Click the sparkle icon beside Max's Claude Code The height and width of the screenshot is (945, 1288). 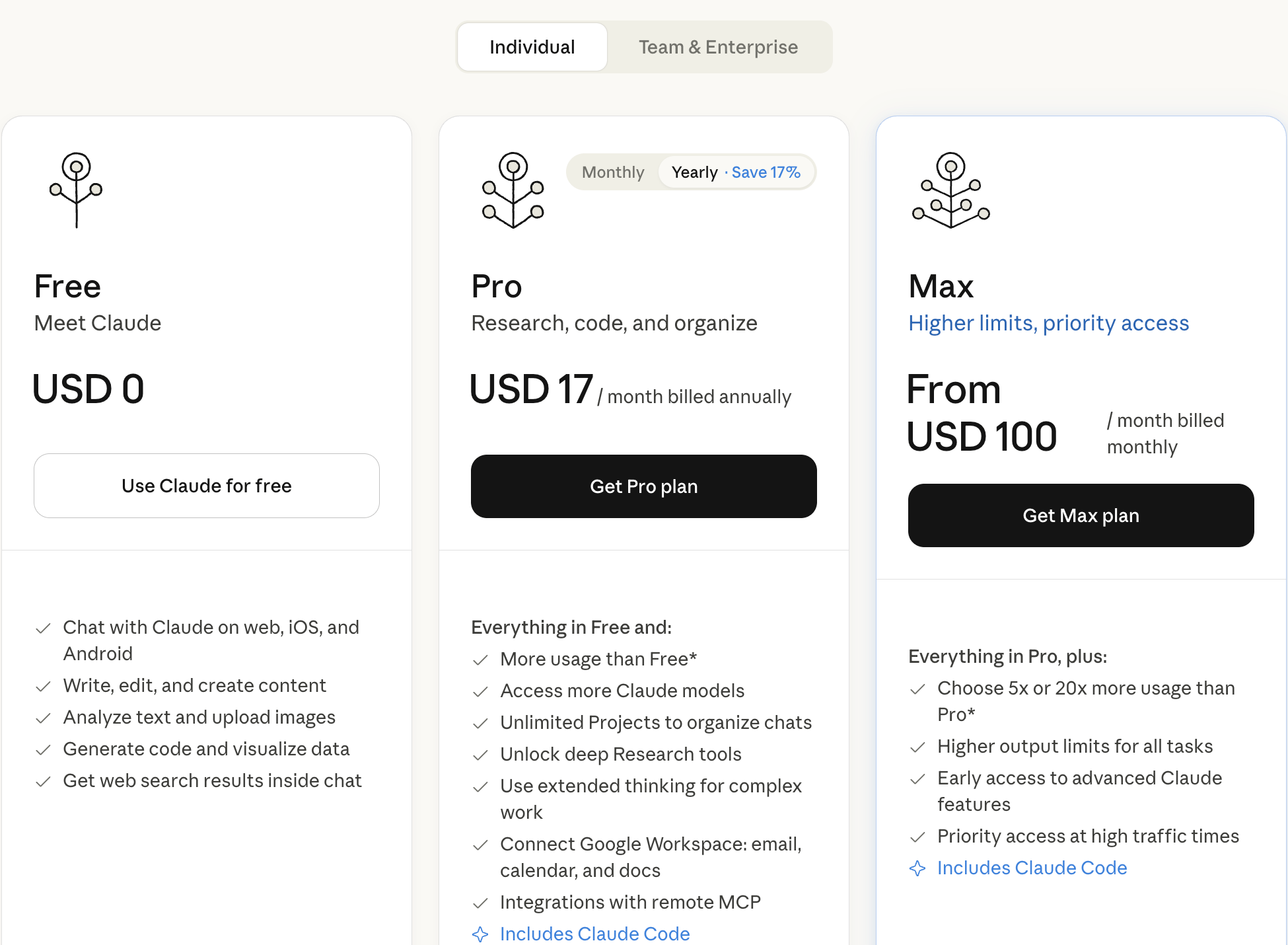(x=917, y=868)
